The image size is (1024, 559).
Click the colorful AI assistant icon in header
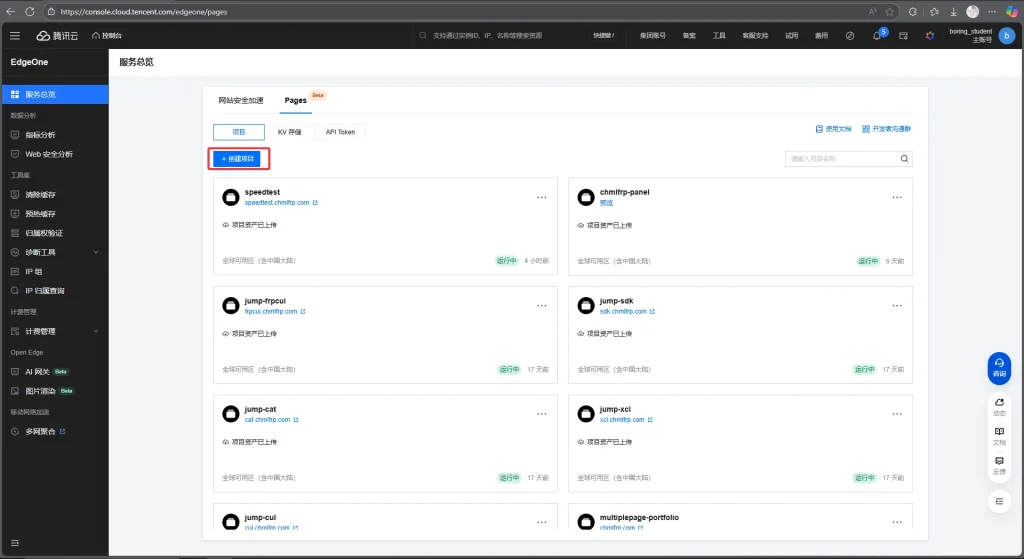[x=930, y=36]
